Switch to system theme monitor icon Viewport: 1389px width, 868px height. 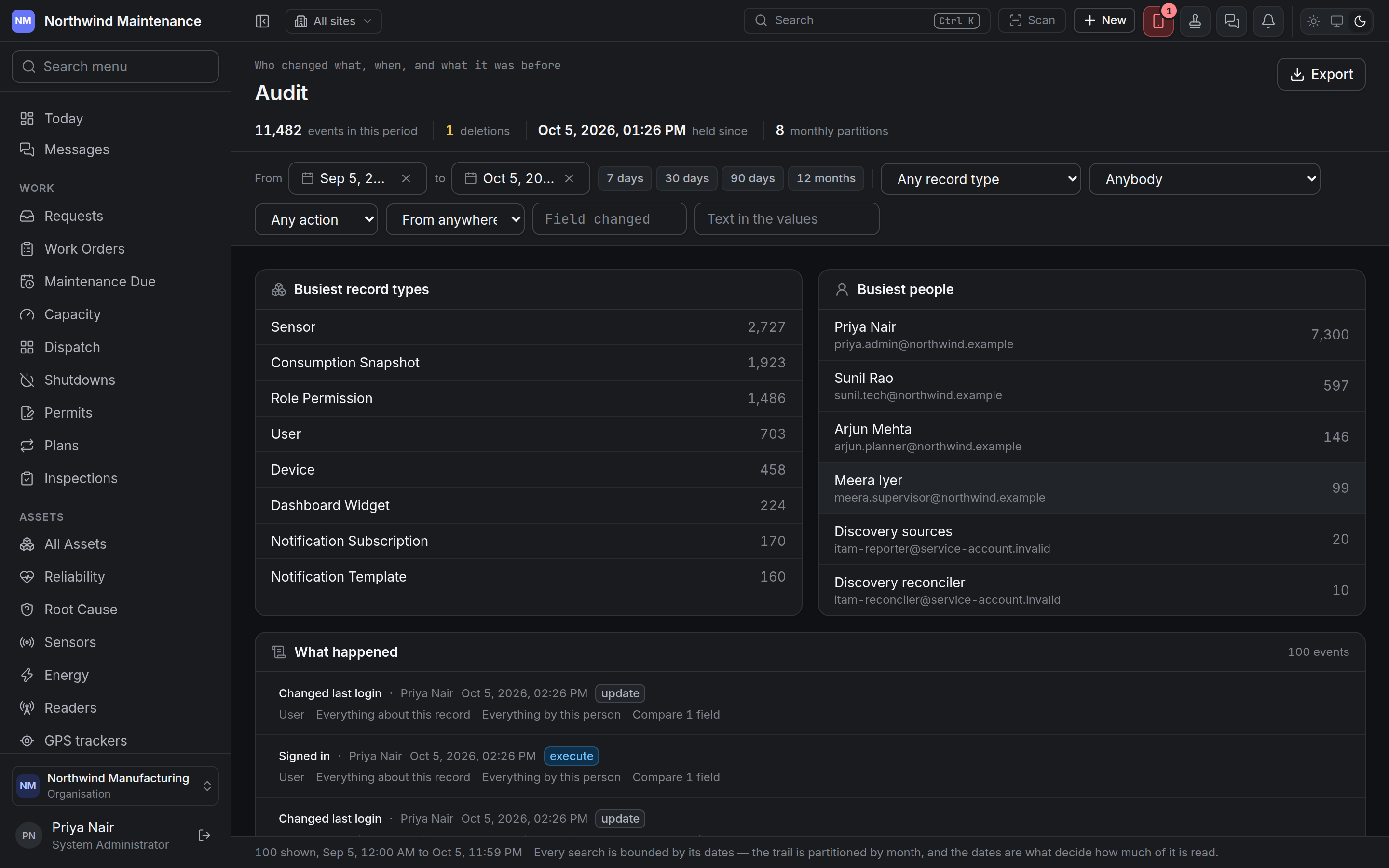(1337, 21)
